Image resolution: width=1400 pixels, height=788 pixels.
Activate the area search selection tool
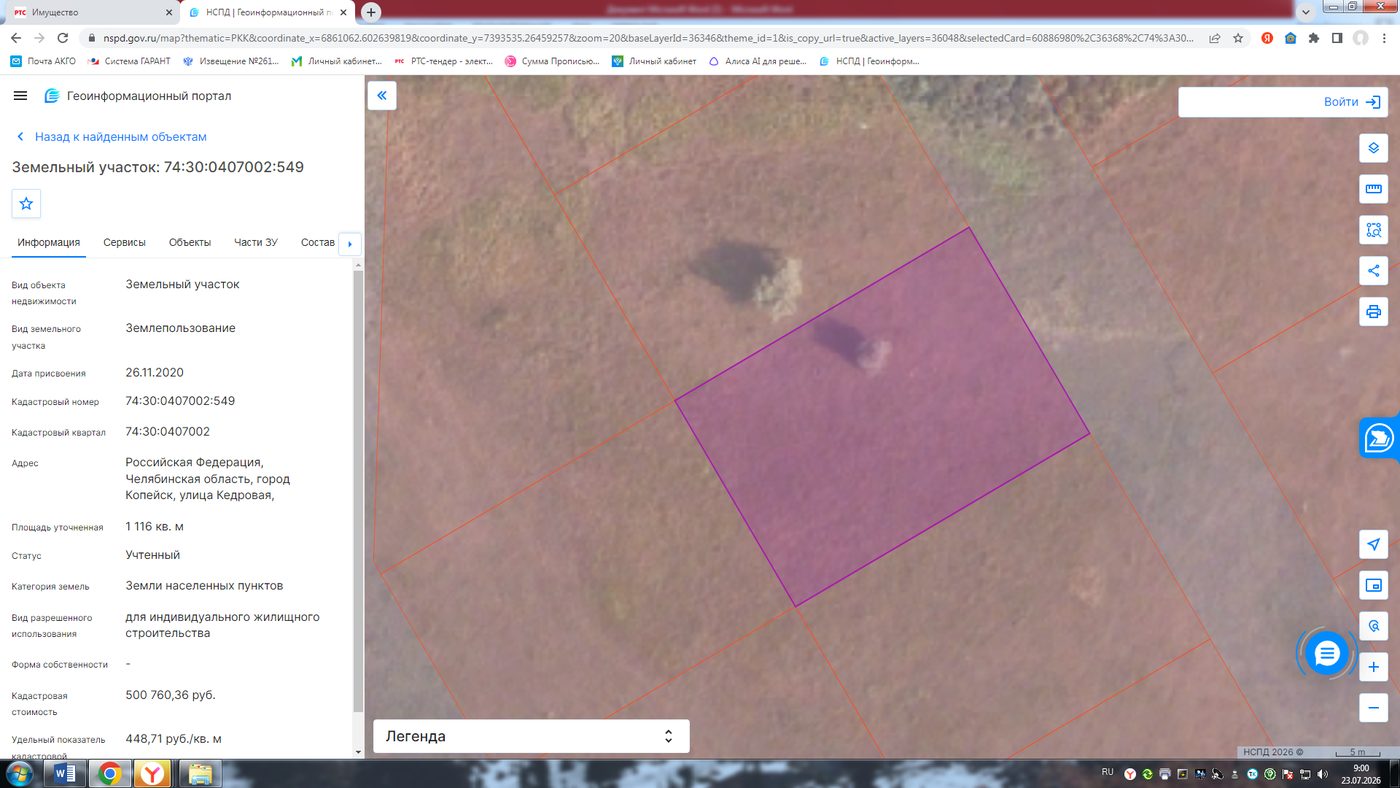click(1373, 230)
